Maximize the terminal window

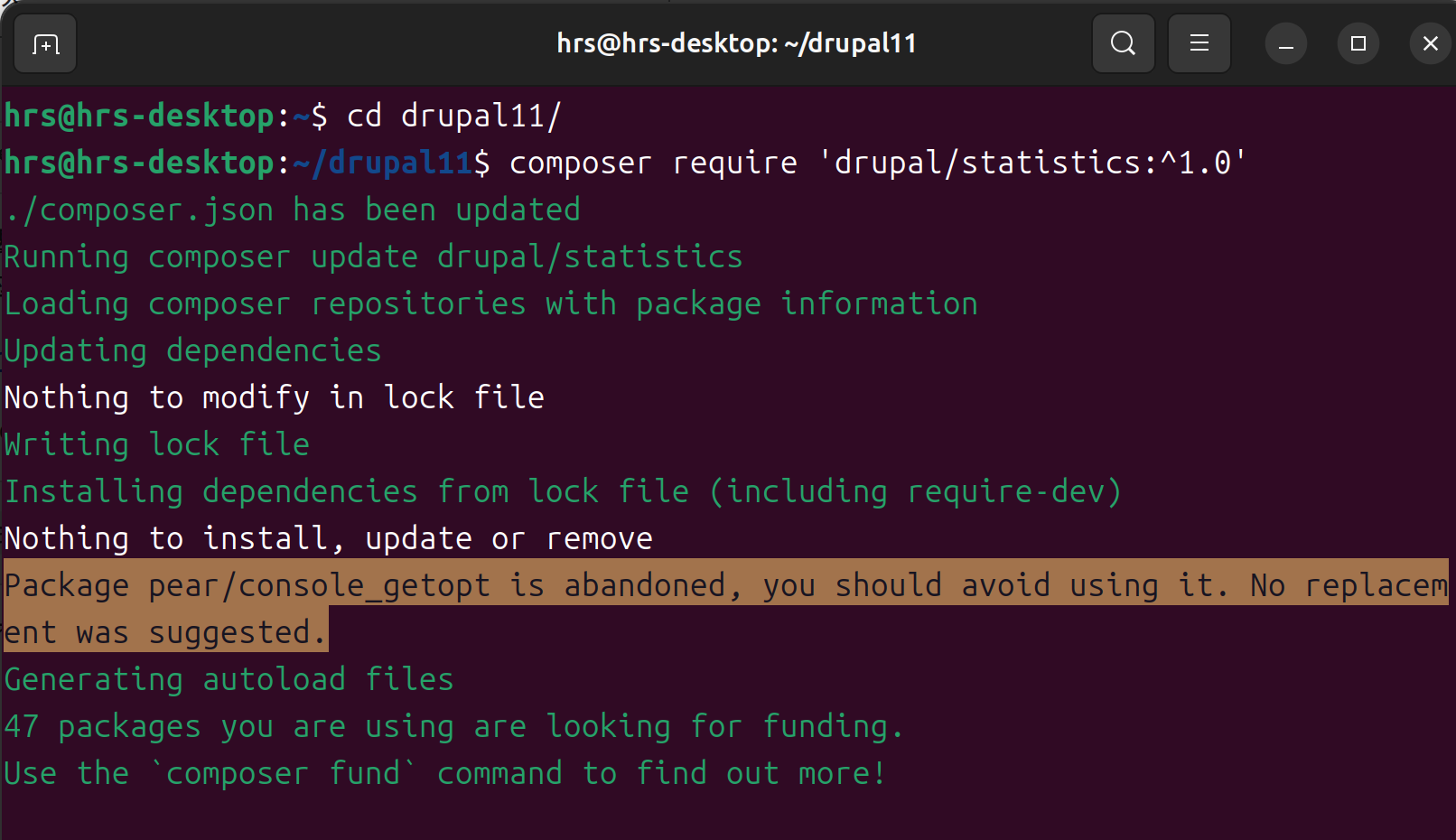point(1358,43)
